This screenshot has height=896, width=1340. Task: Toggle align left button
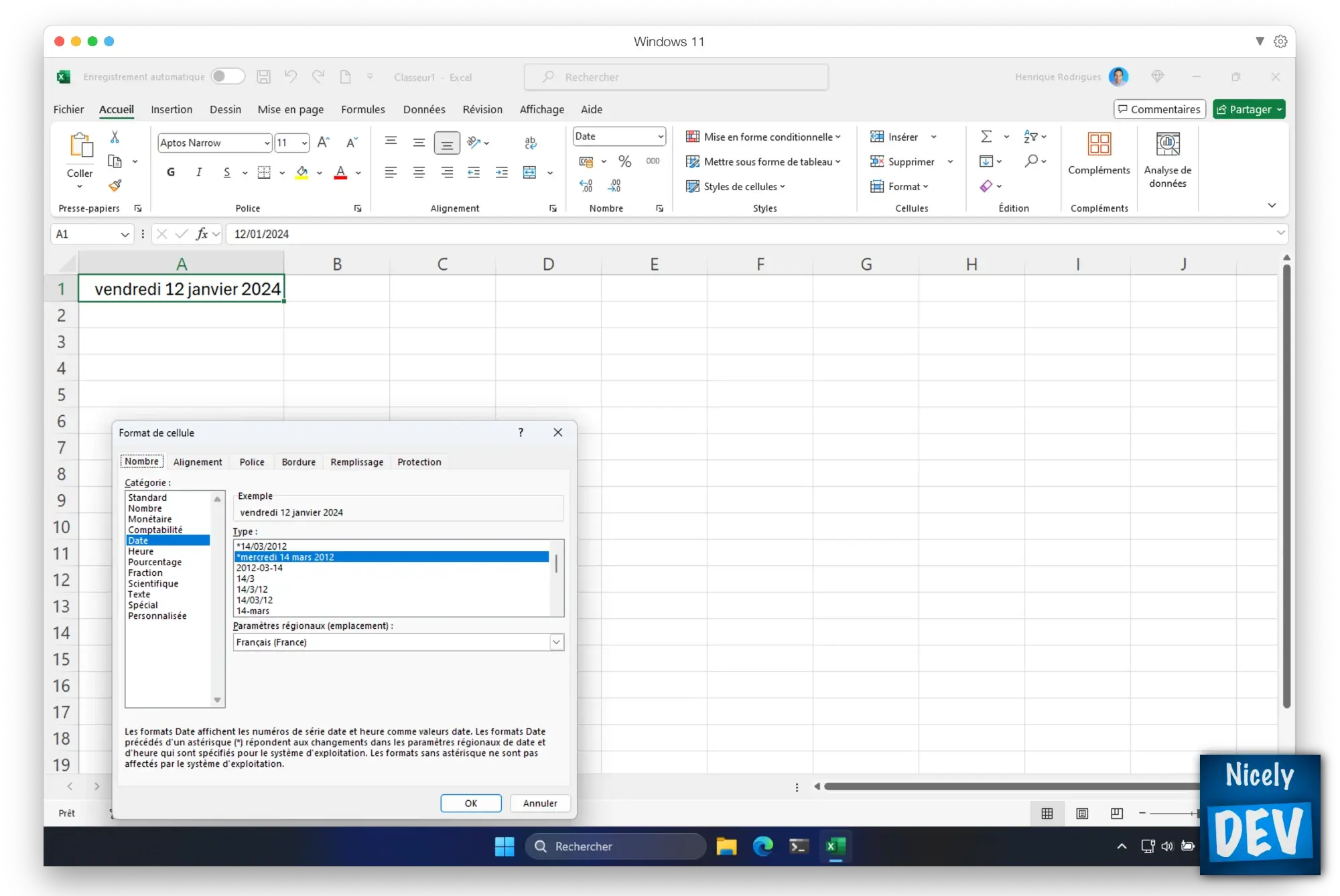click(x=391, y=173)
